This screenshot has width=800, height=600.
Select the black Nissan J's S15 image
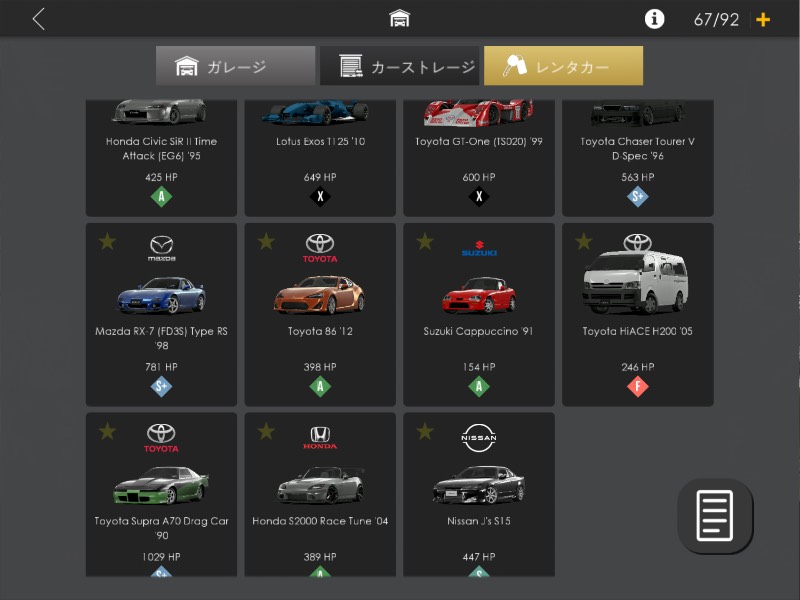(479, 485)
